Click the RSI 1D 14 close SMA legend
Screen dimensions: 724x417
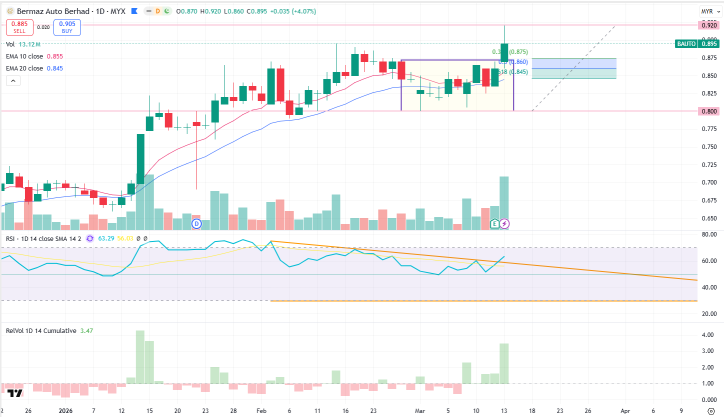tap(43, 239)
